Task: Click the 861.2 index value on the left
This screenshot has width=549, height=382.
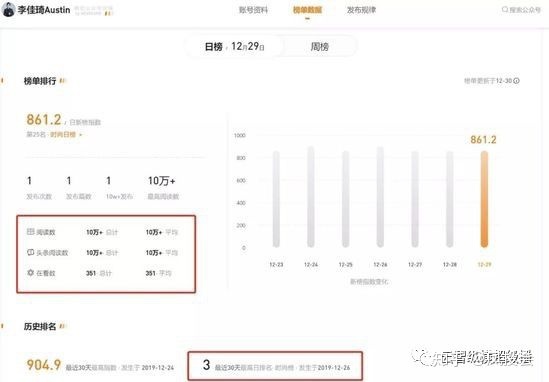Action: [x=44, y=120]
